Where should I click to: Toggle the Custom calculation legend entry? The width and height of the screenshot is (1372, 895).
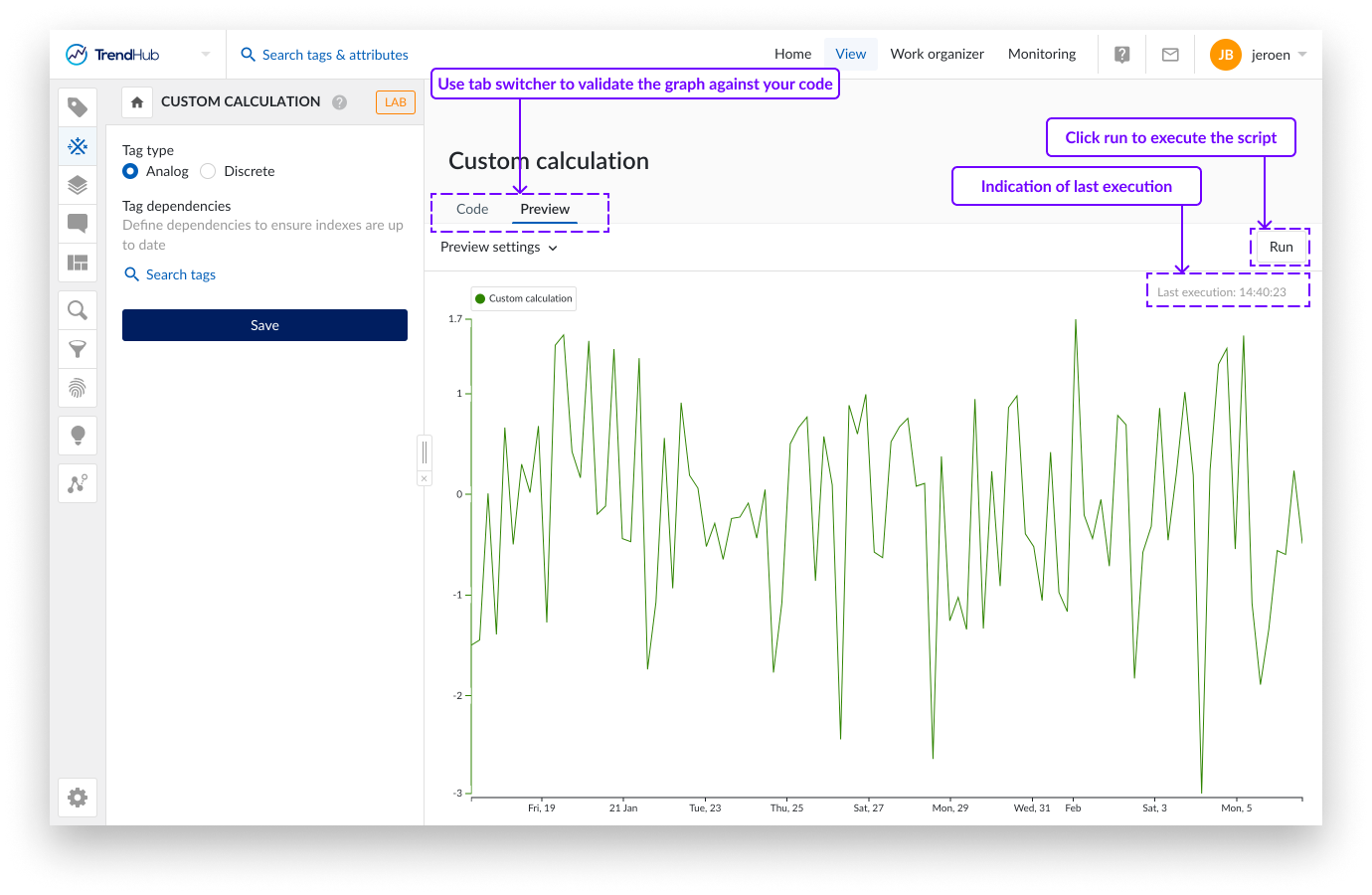pyautogui.click(x=523, y=298)
